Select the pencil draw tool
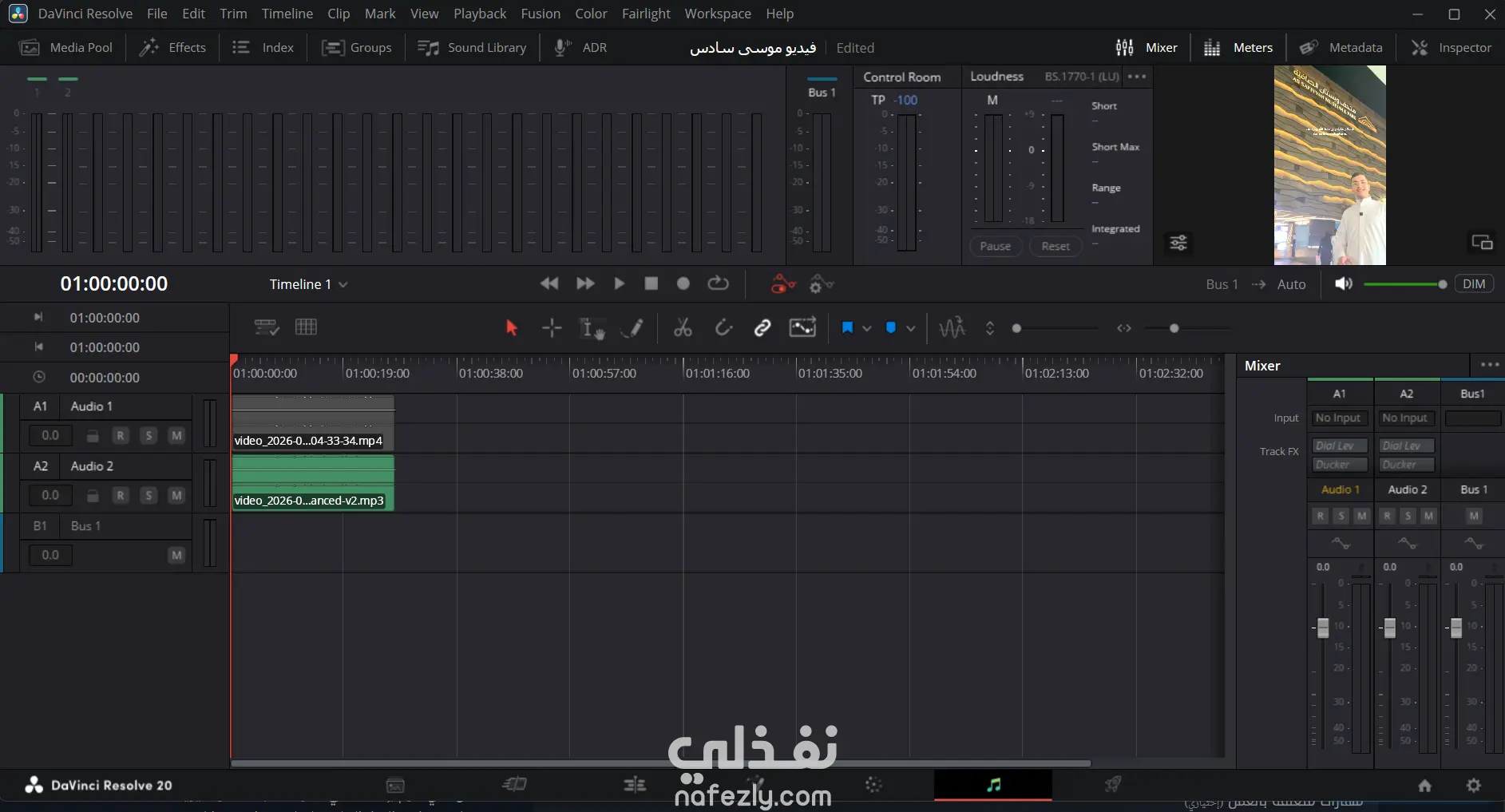Screen dimensions: 1505x812 tap(632, 327)
